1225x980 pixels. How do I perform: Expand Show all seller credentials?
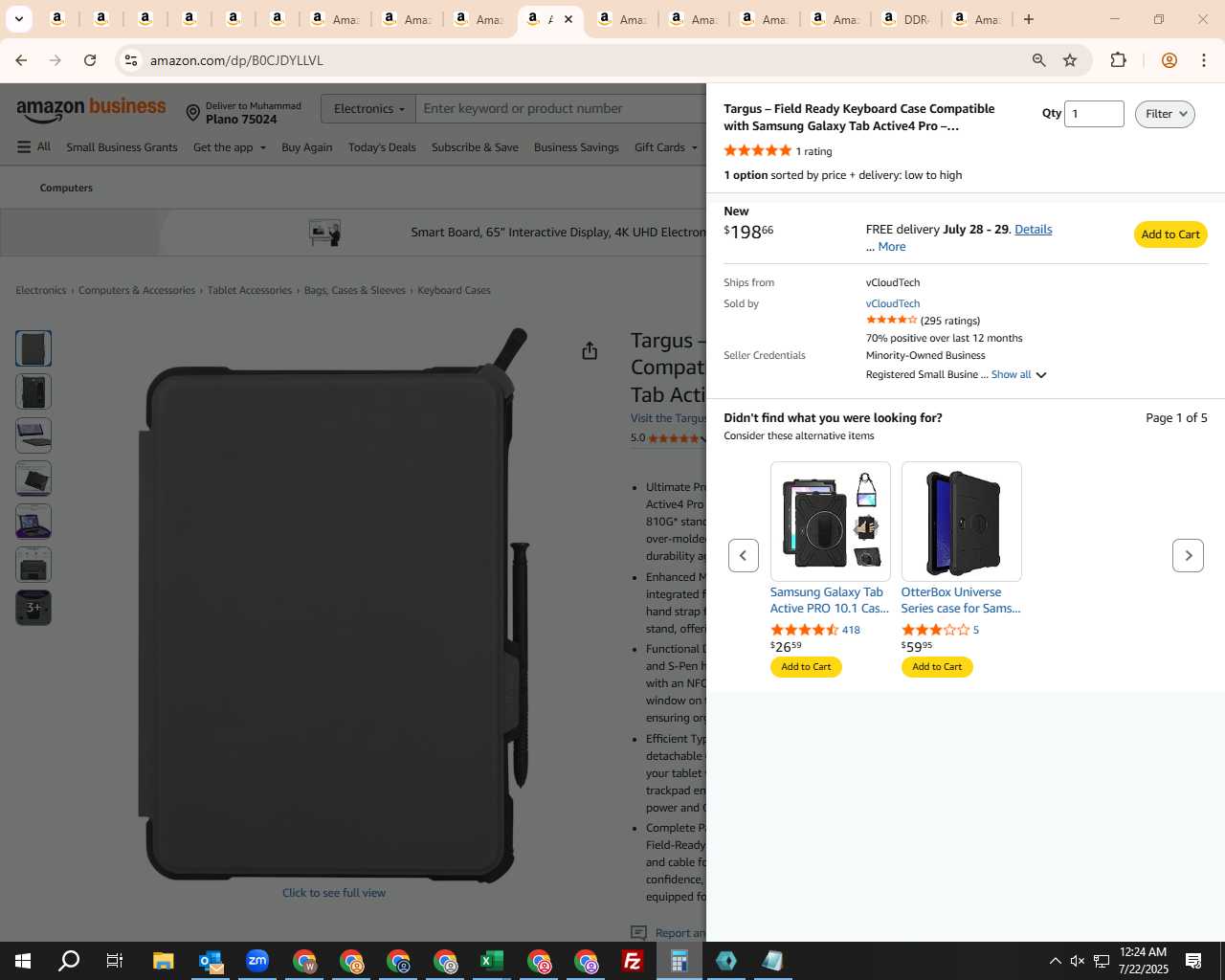point(1018,374)
